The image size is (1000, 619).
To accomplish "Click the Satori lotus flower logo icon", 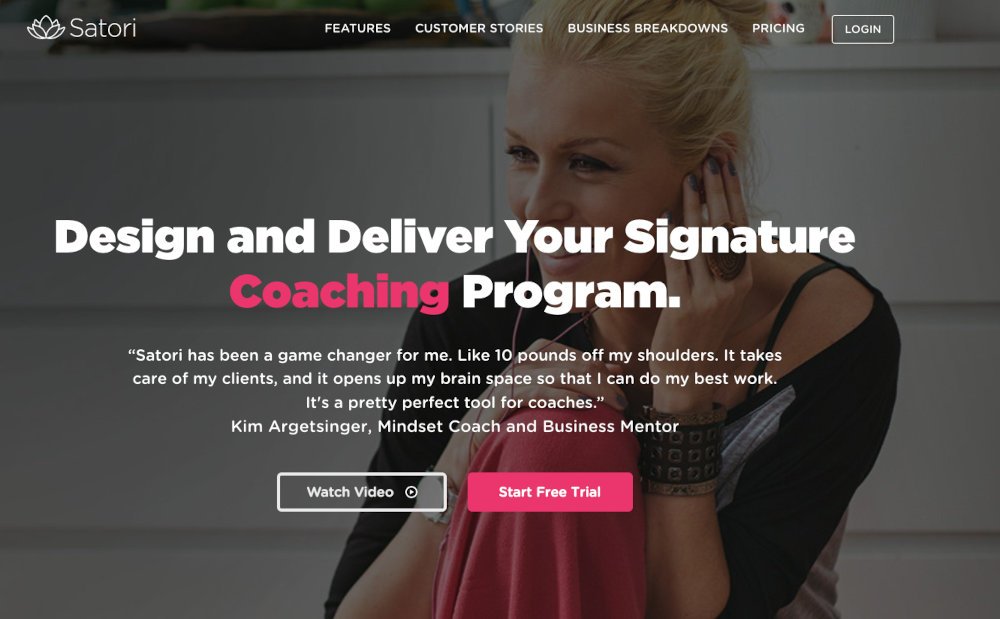I will pos(46,27).
